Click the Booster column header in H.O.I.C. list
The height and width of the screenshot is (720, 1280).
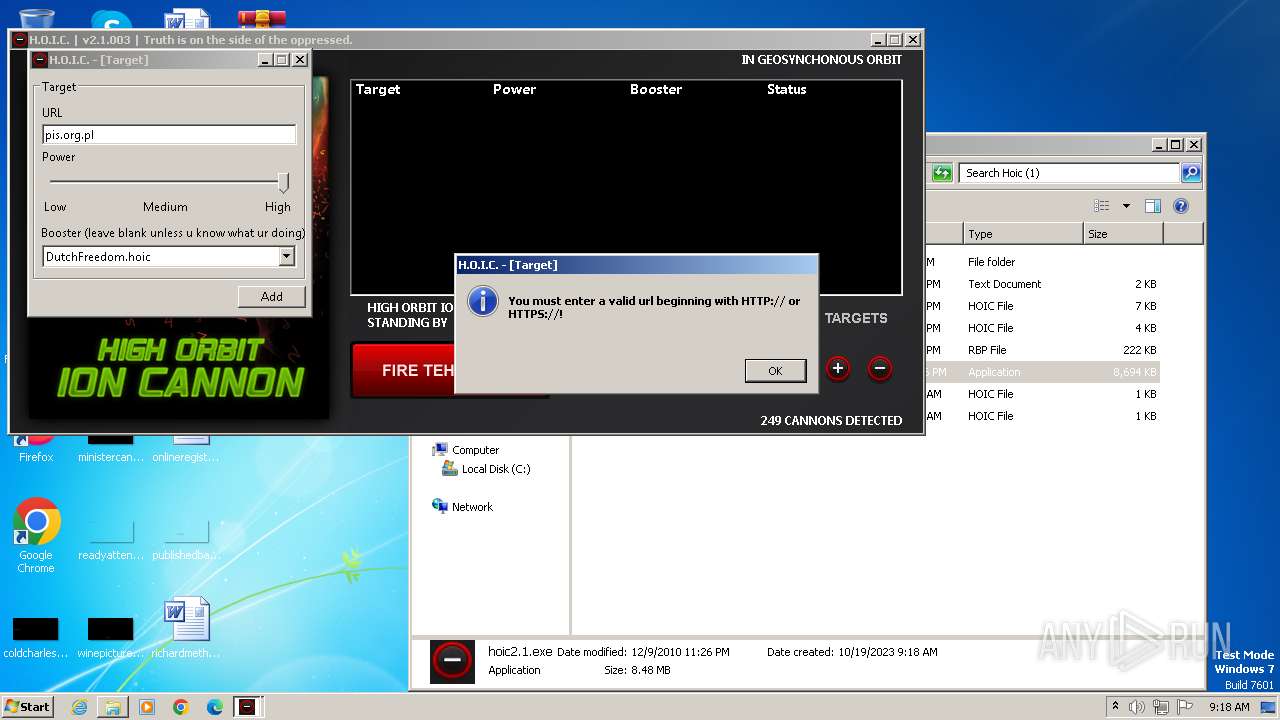coord(656,89)
